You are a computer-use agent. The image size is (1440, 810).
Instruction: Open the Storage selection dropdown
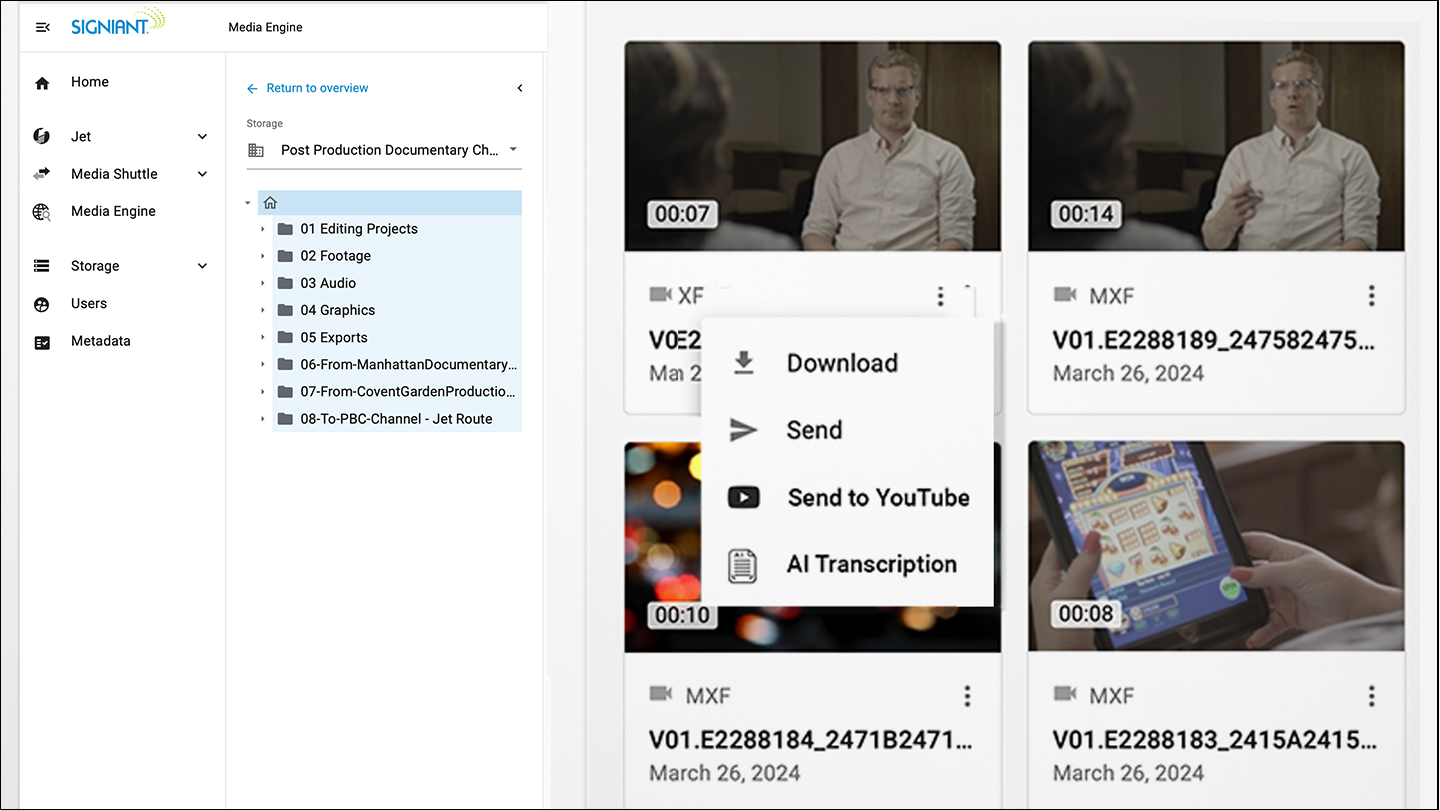(513, 150)
